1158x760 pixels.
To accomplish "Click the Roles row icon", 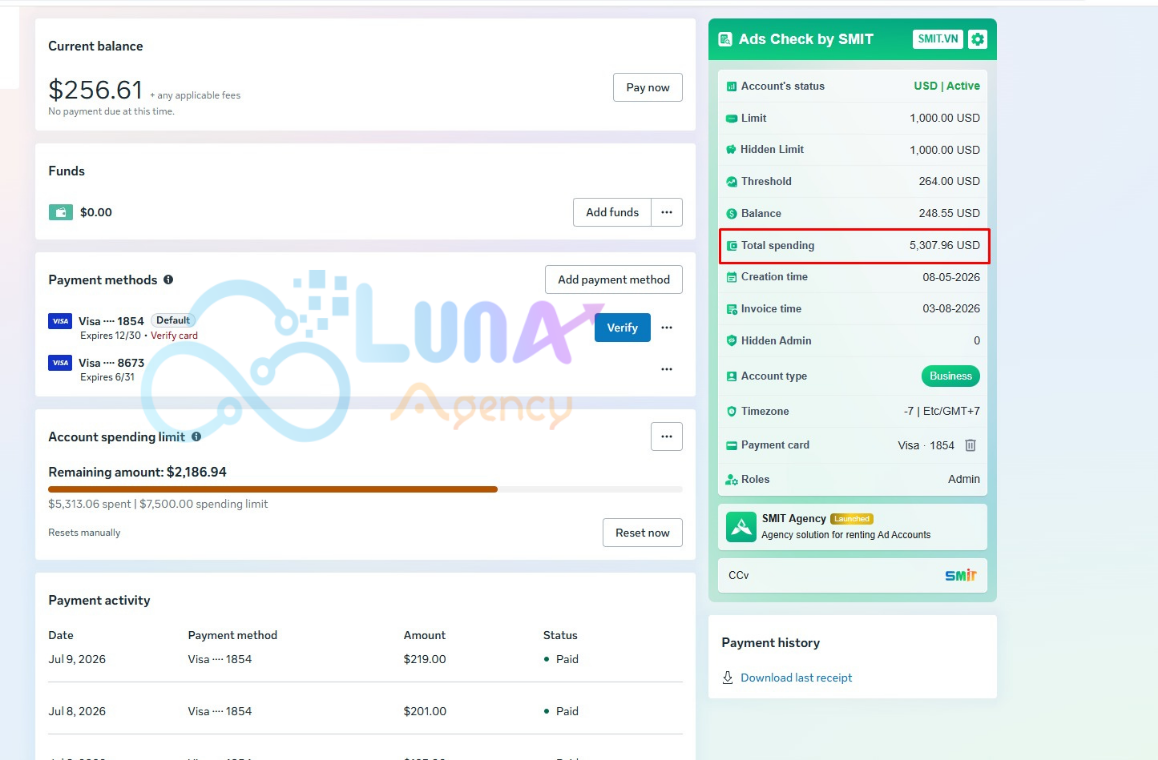I will 731,479.
